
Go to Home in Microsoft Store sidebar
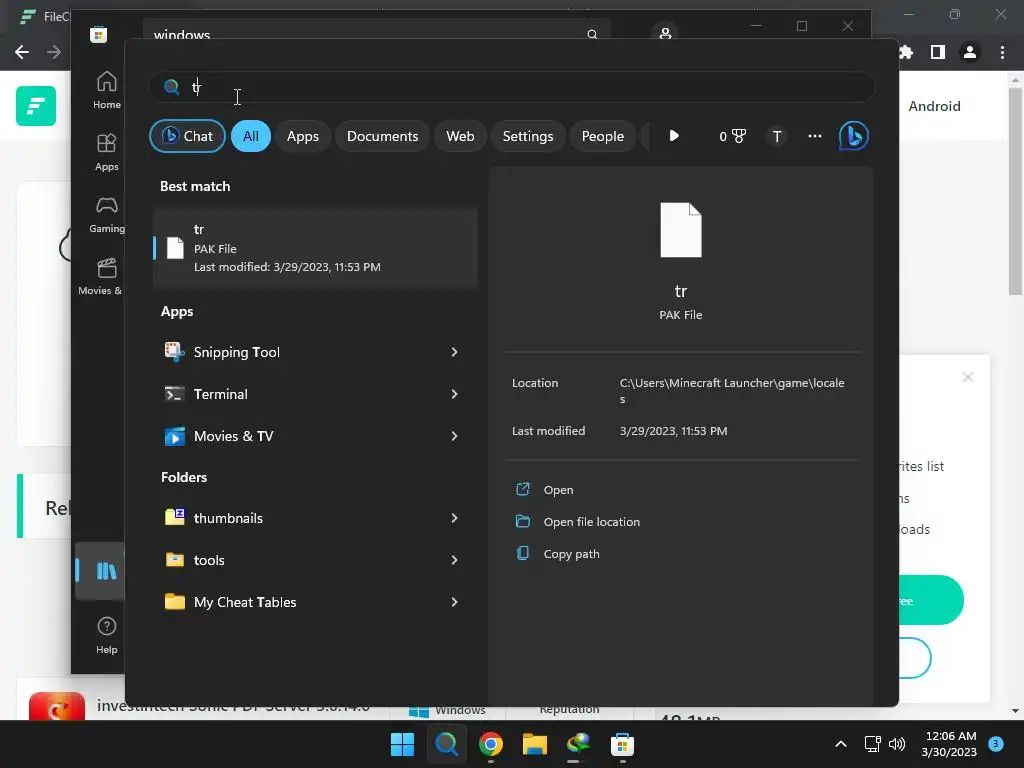106,90
